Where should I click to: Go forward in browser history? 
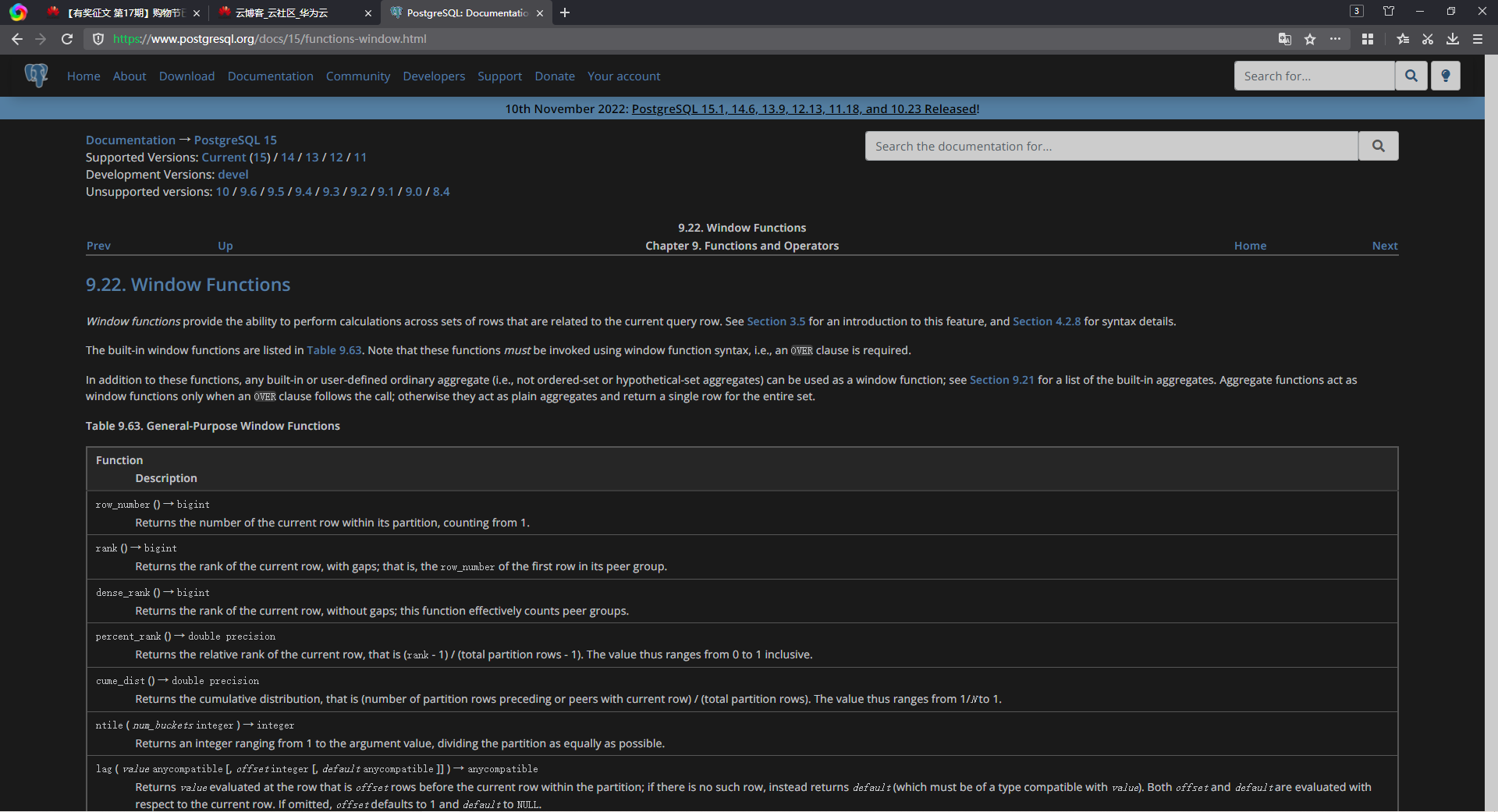[x=41, y=39]
